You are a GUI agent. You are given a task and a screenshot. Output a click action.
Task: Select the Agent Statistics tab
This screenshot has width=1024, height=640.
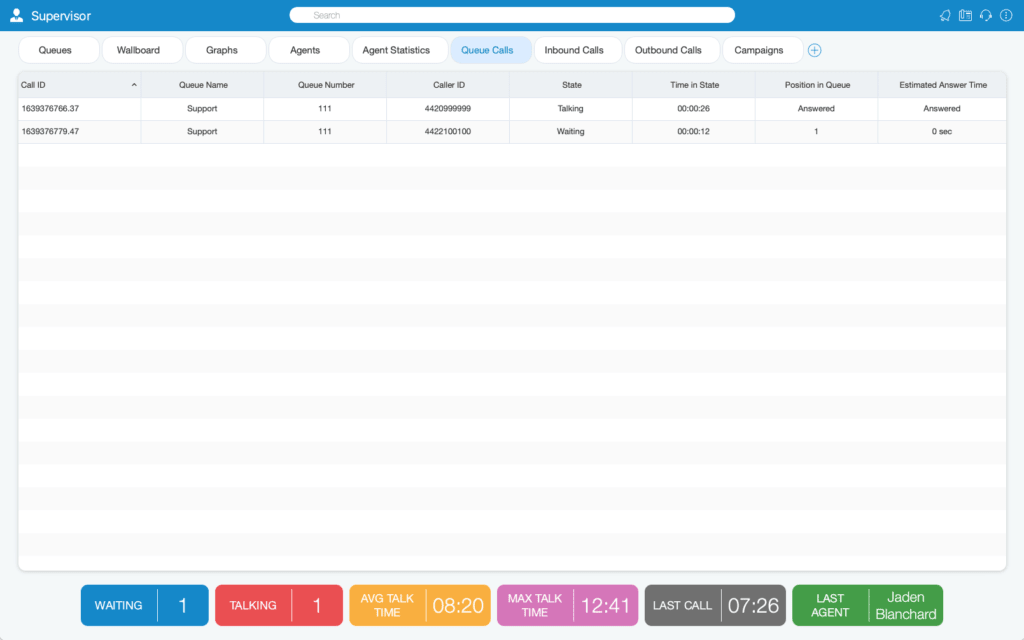click(x=396, y=50)
